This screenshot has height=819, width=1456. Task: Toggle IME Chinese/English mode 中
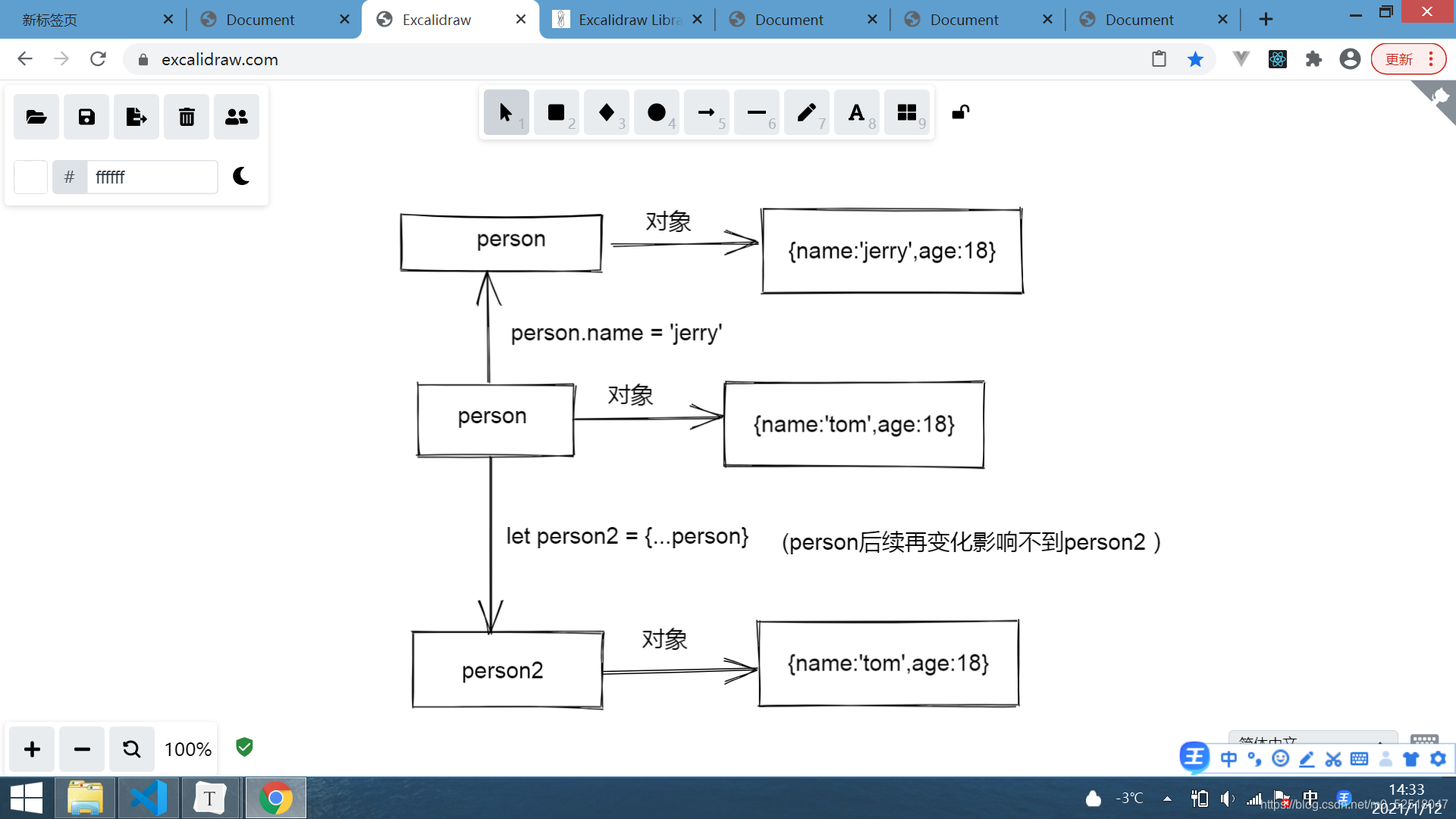click(1228, 758)
